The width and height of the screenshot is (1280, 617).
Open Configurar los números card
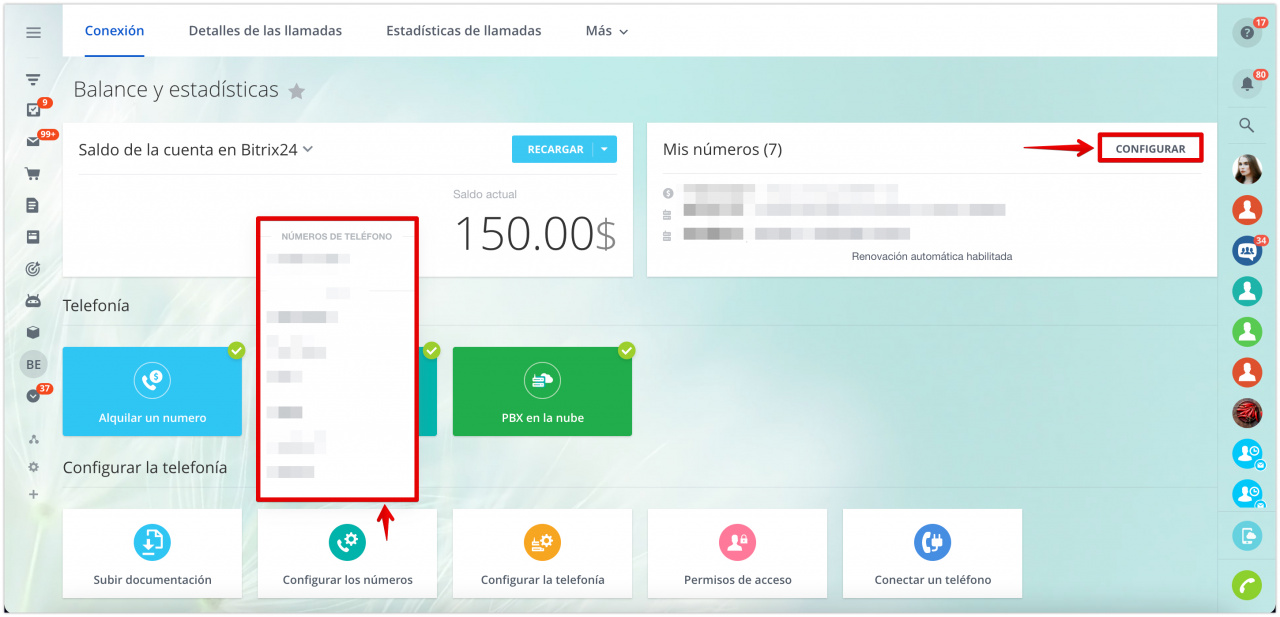(347, 553)
